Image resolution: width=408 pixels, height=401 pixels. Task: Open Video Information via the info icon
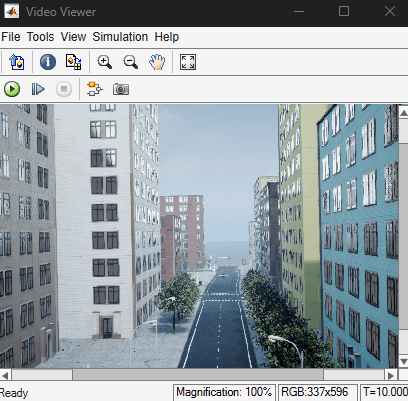click(48, 62)
